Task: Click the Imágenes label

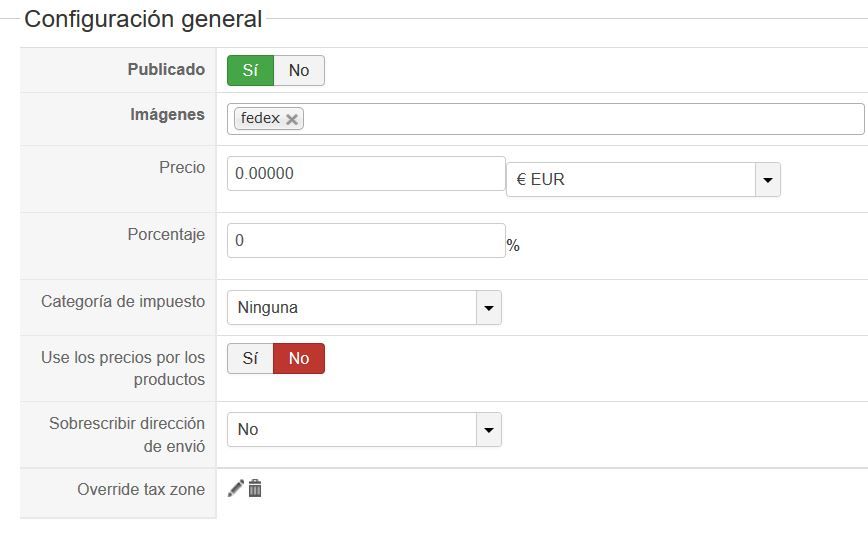Action: pyautogui.click(x=167, y=114)
